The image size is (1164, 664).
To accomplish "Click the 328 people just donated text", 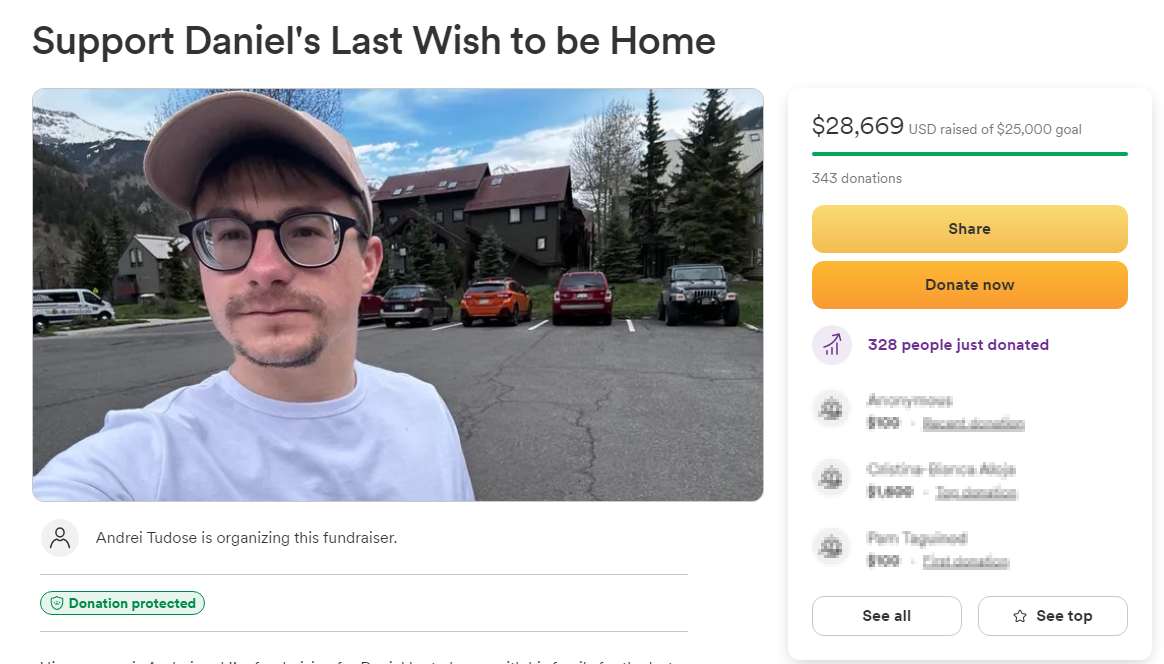I will (958, 345).
